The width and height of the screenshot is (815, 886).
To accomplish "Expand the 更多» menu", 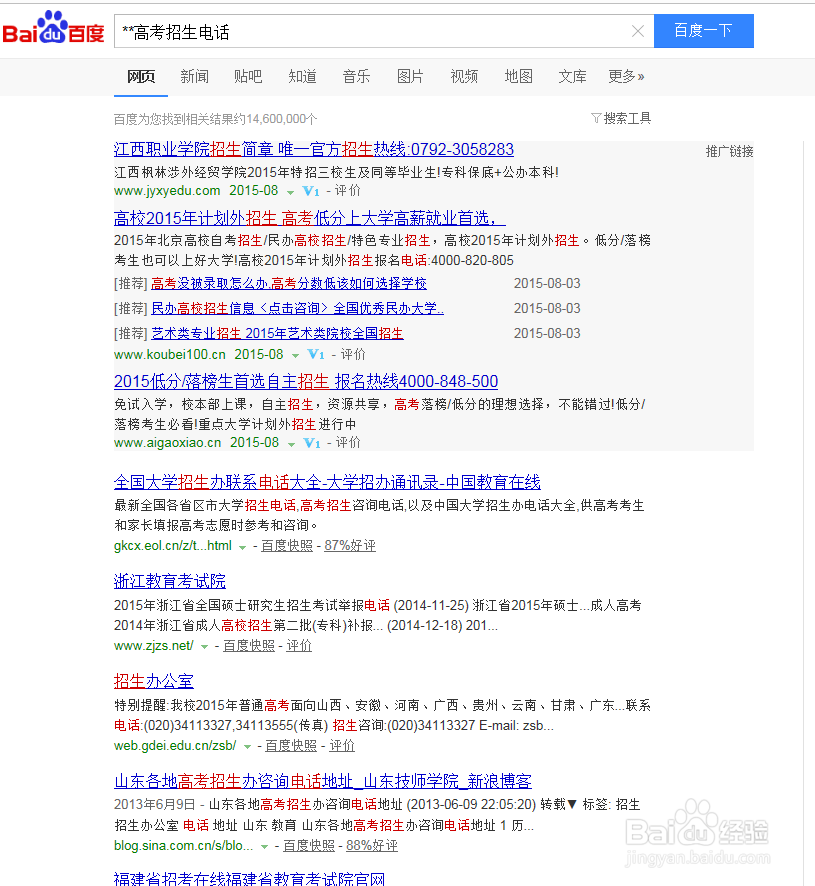I will 626,76.
